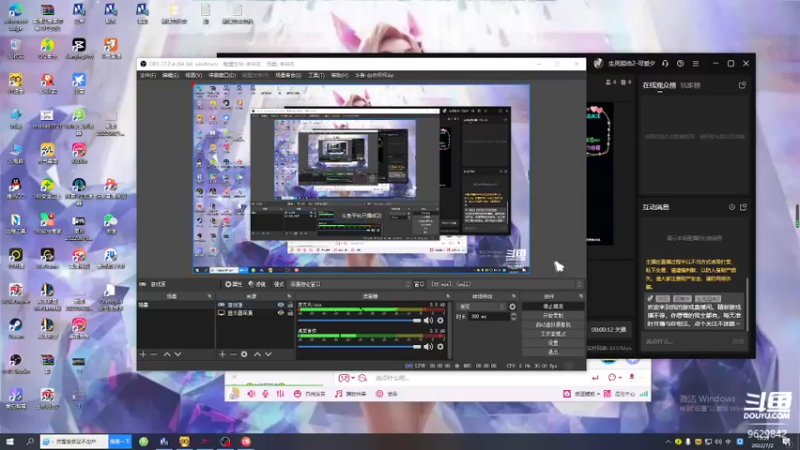800x450 pixels.
Task: Mute the second mixer channel speaker icon
Action: 428,346
